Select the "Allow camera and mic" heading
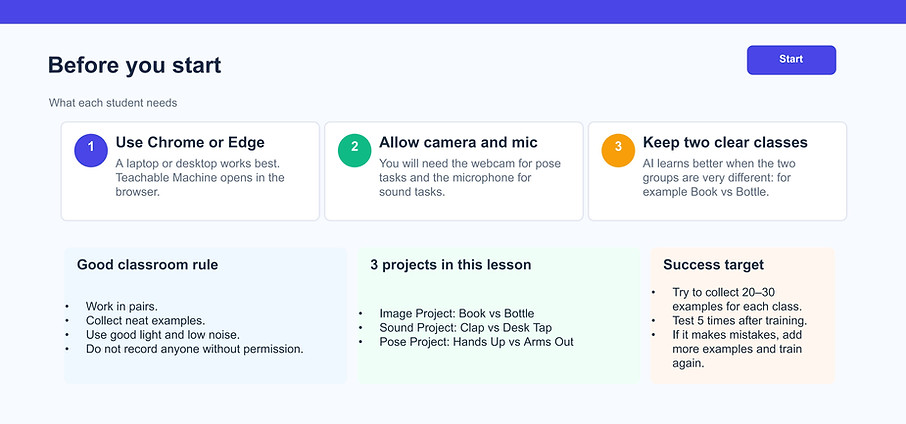Screen dimensions: 906x424 (x=458, y=142)
